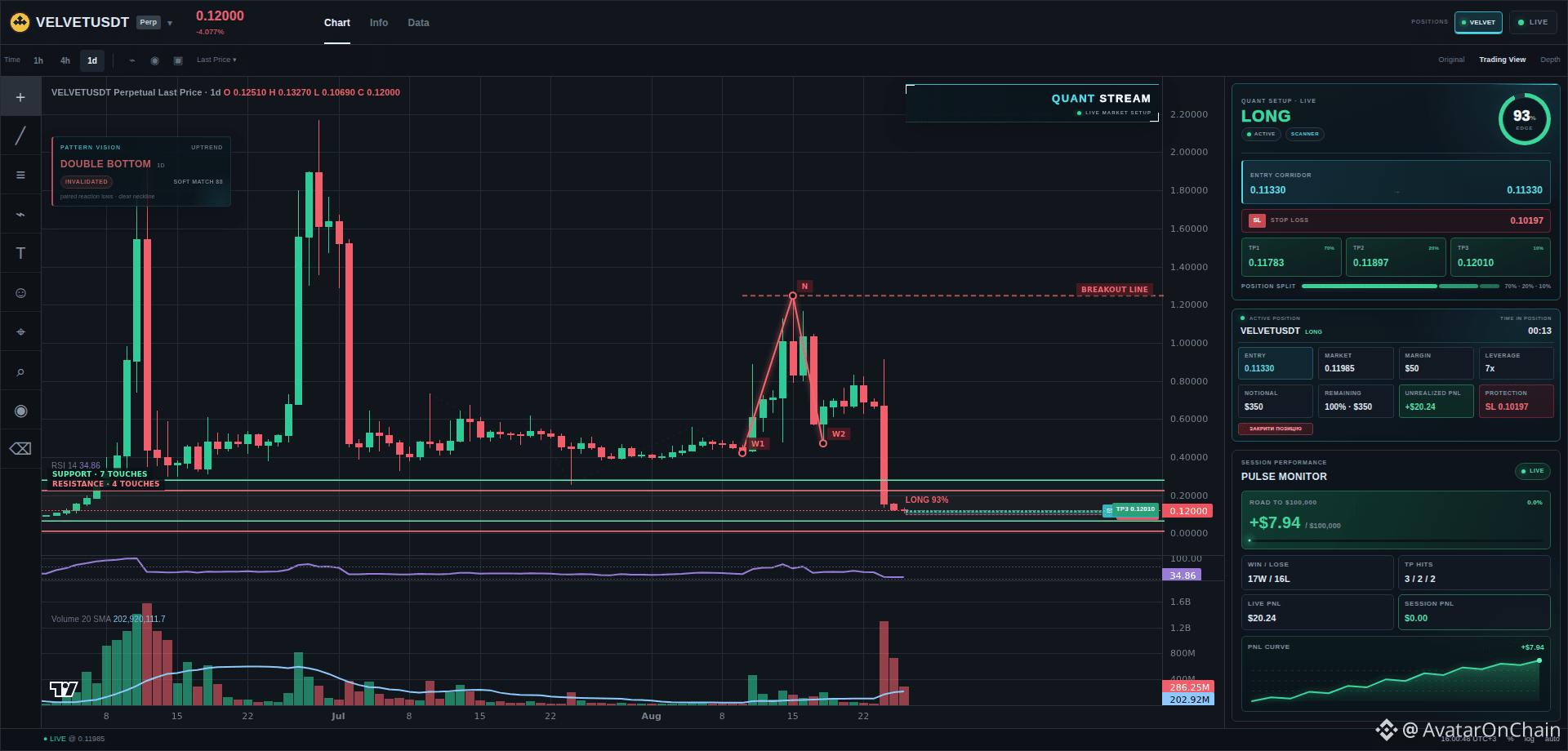Toggle the Pulse Monitor LIVE badge

(x=1532, y=471)
